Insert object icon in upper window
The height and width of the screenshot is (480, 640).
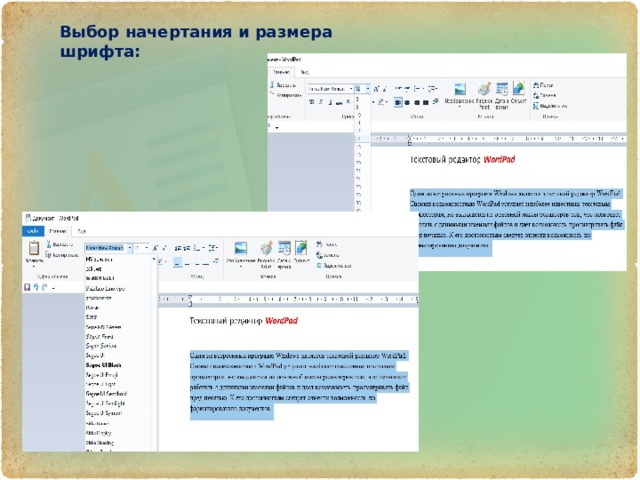(519, 88)
